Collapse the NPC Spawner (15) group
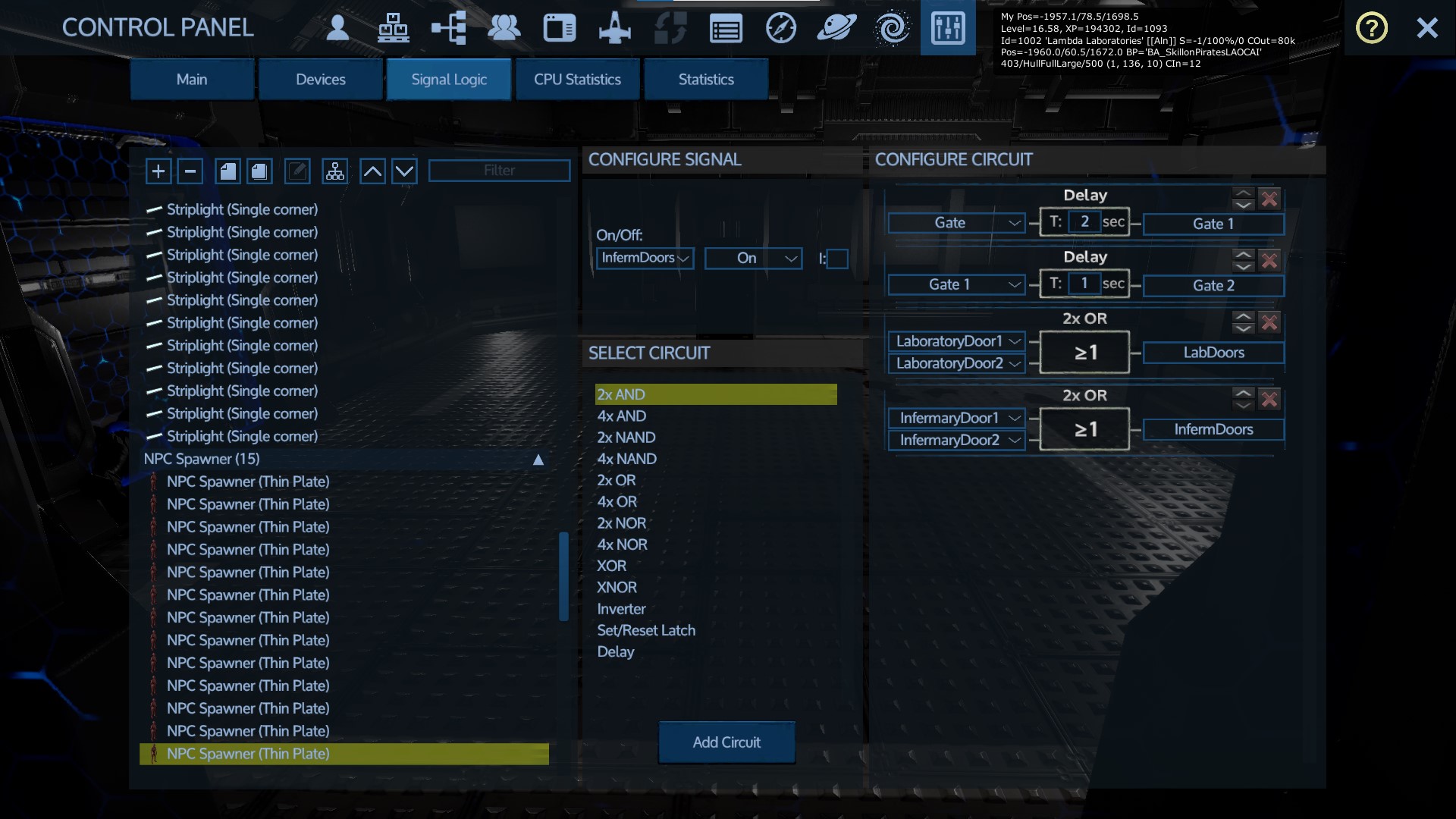Viewport: 1456px width, 819px height. [538, 460]
